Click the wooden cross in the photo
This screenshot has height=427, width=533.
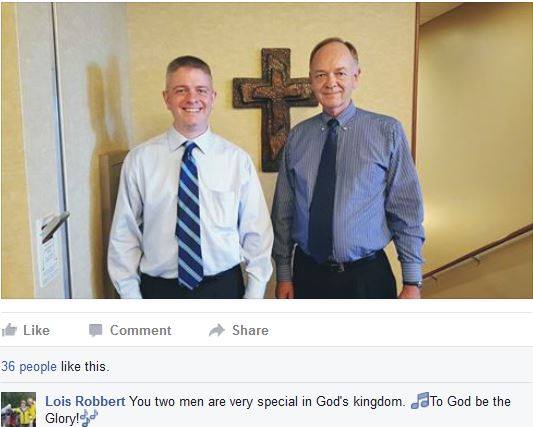[275, 109]
